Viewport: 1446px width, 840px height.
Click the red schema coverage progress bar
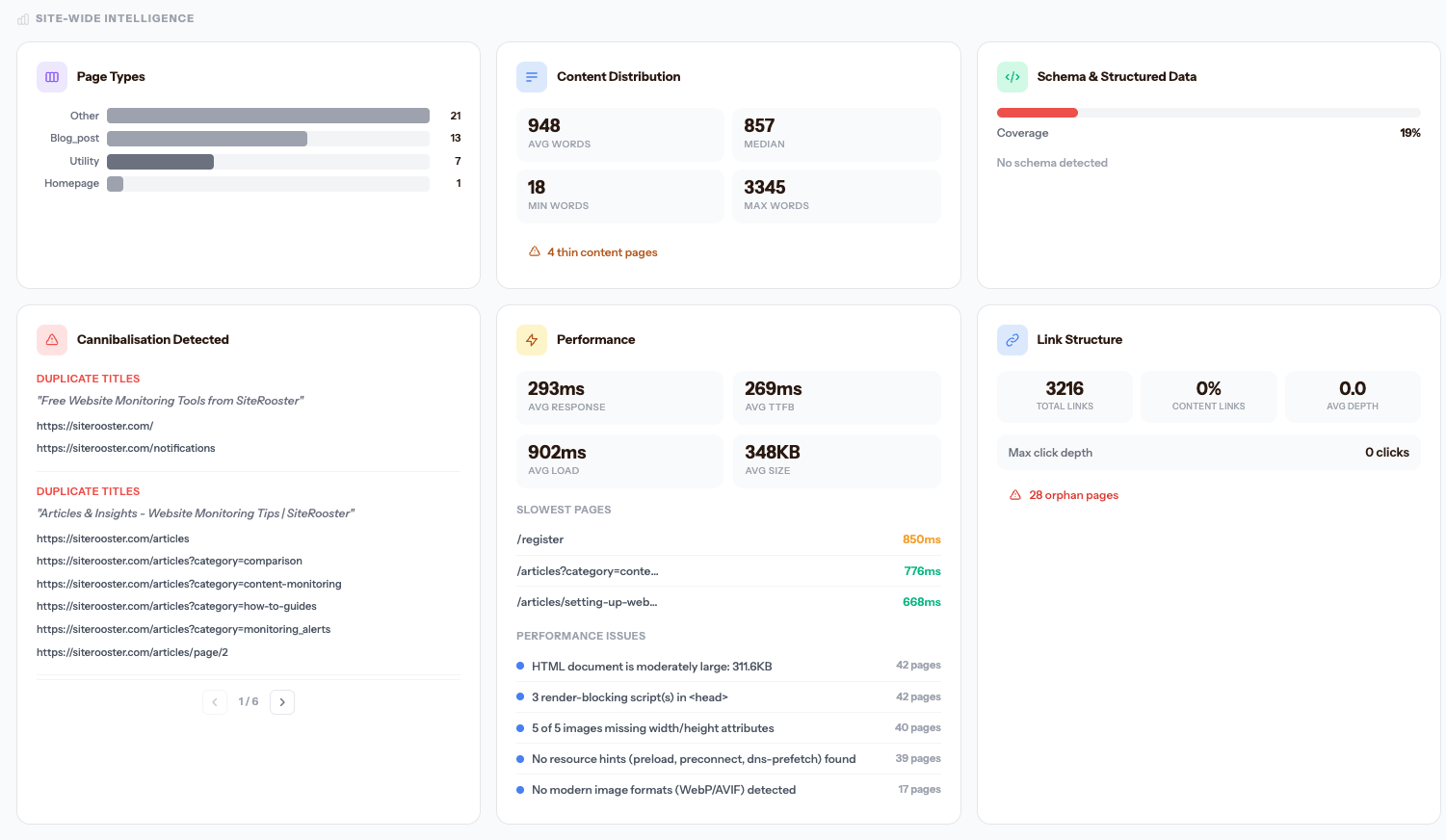(1038, 112)
